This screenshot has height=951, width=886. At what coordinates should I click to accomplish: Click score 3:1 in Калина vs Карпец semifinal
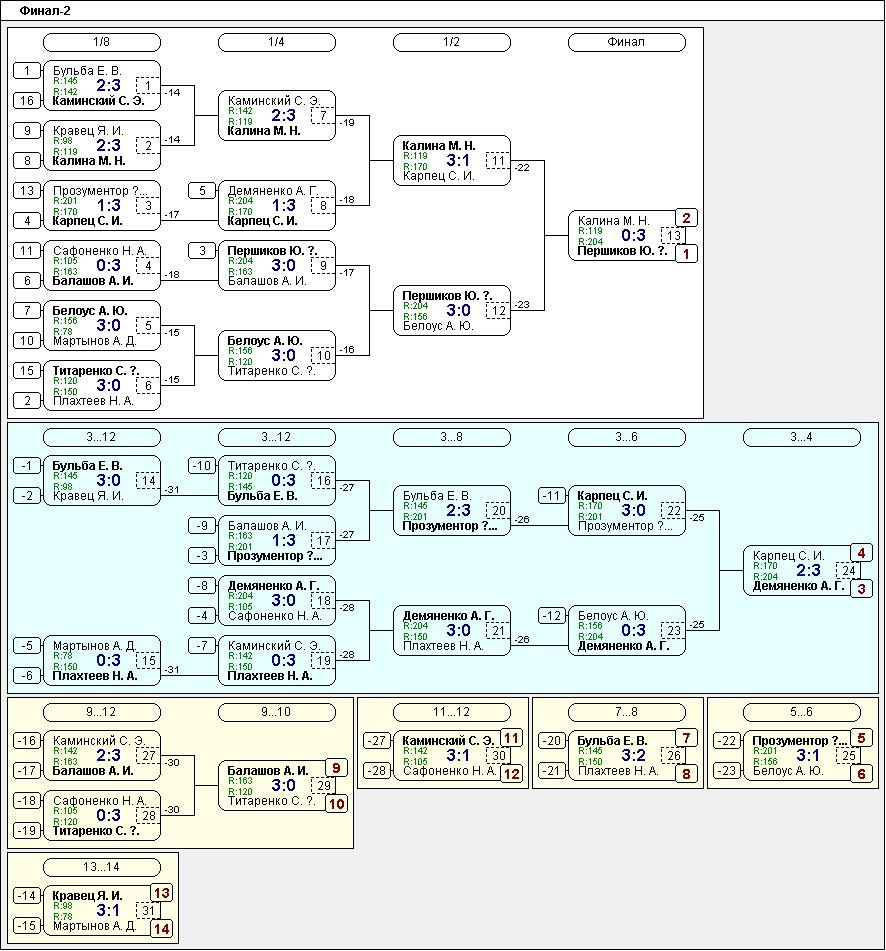coord(458,161)
